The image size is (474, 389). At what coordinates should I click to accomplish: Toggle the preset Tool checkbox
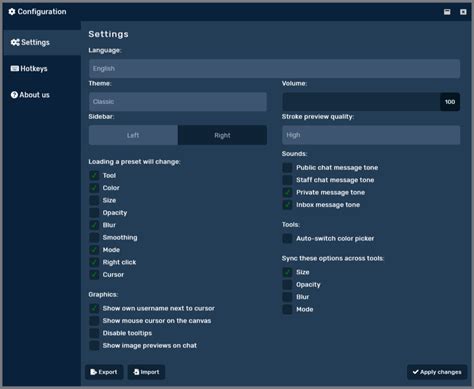pos(94,175)
